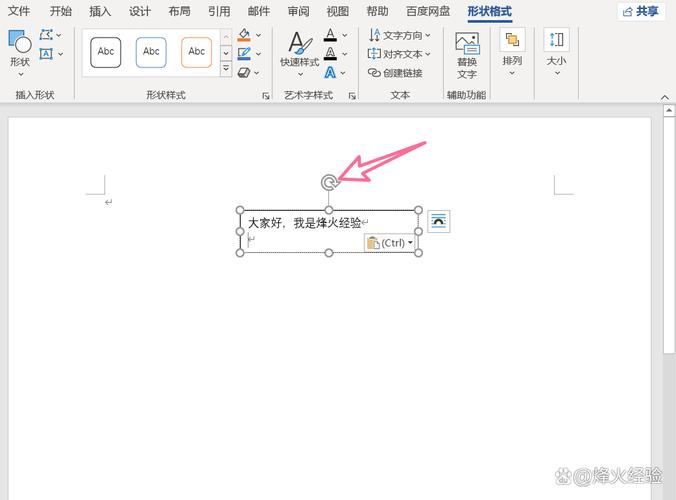This screenshot has width=676, height=500.
Task: Open the 文件 menu
Action: [19, 11]
